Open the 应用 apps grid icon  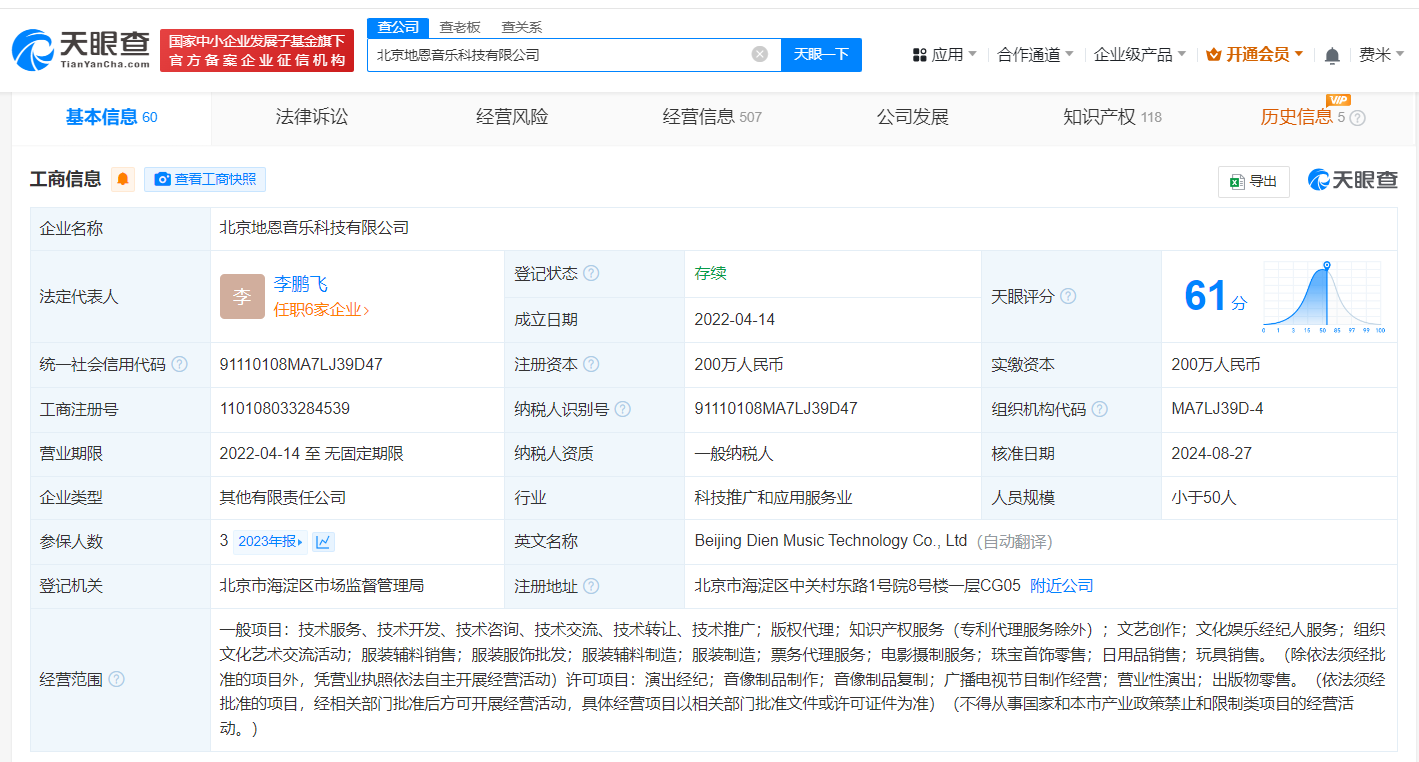(x=918, y=54)
